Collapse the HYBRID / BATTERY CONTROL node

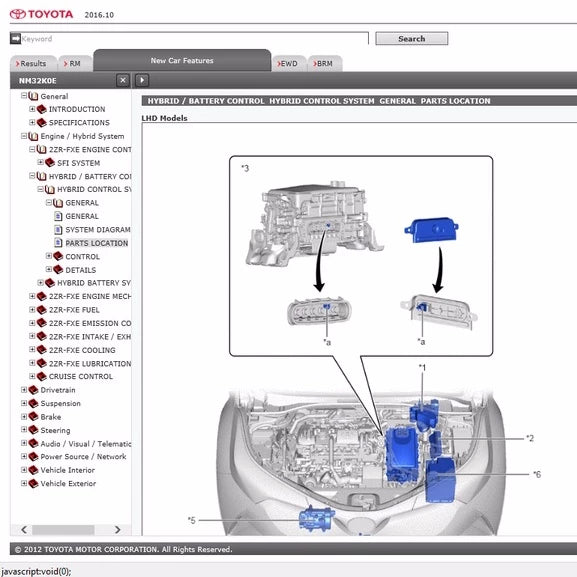click(32, 176)
